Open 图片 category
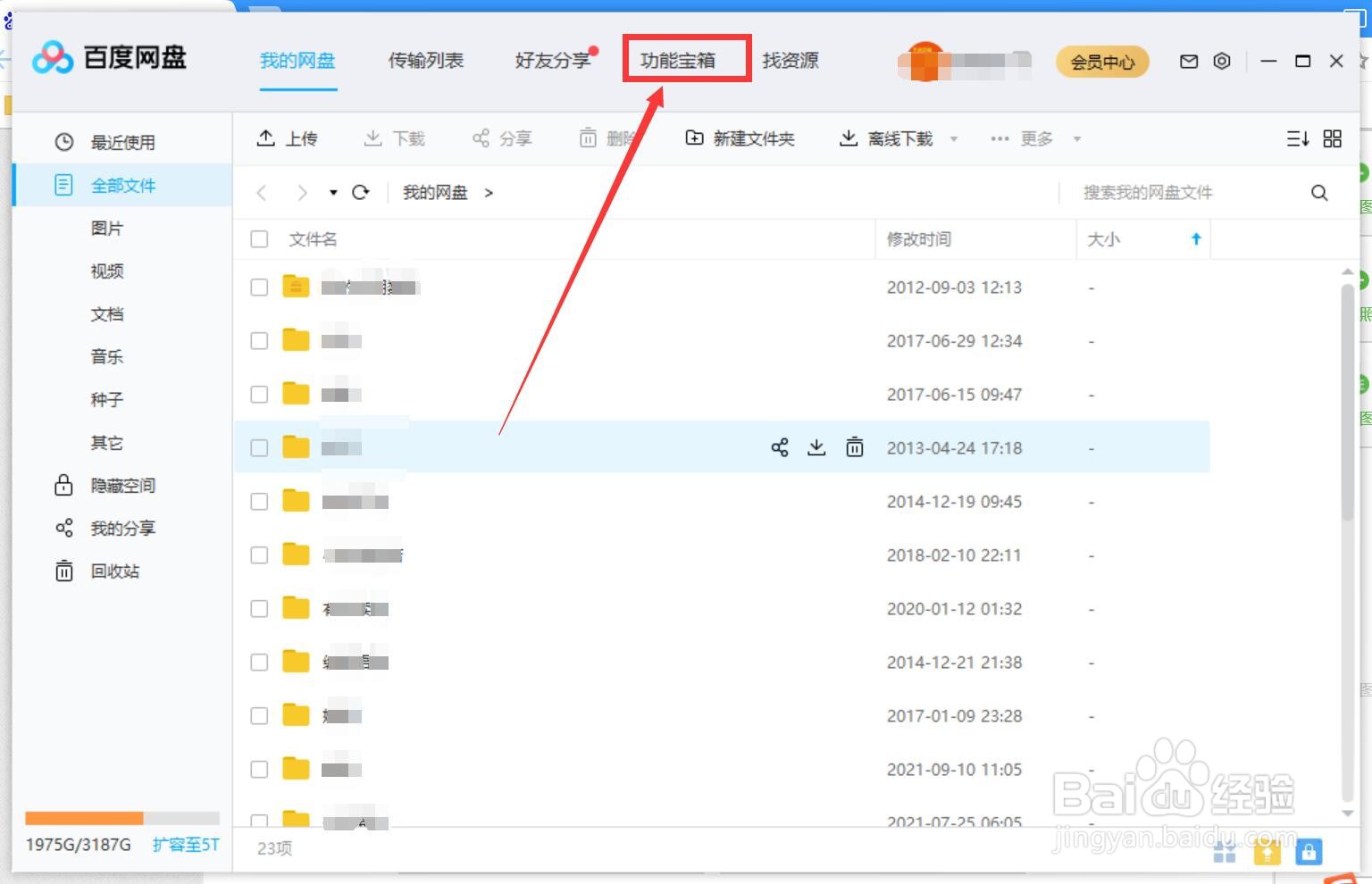 (106, 229)
